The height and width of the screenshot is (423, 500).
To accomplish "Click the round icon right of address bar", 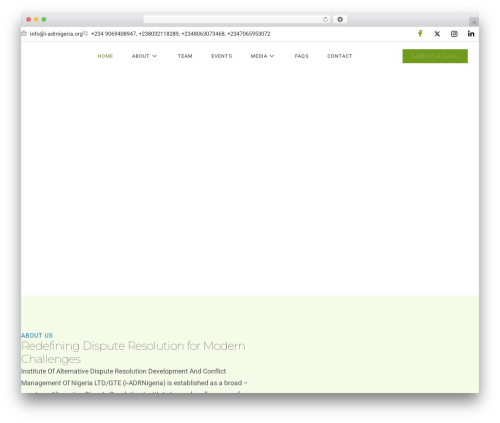I will (x=340, y=19).
